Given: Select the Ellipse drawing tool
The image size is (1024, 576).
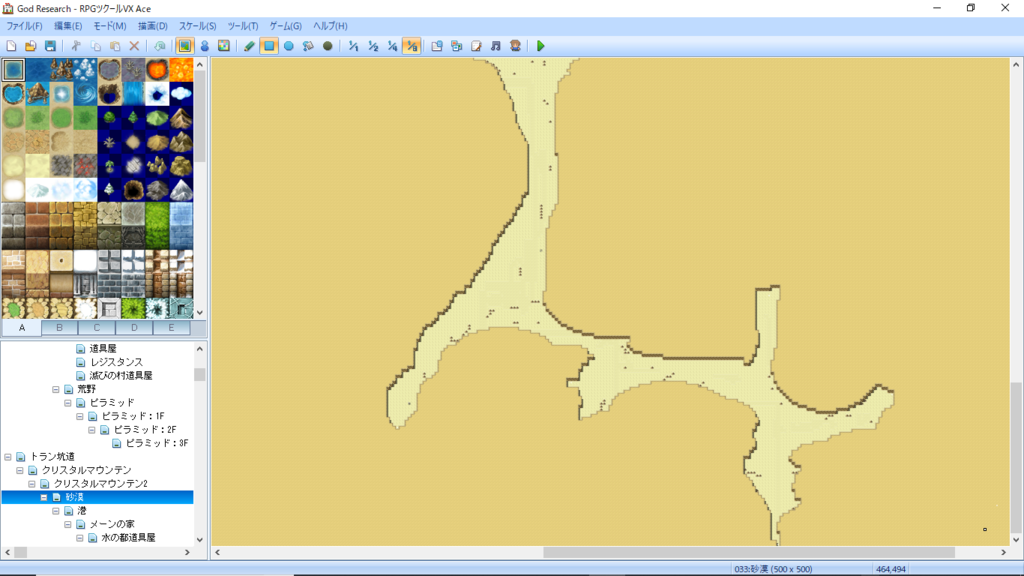Looking at the screenshot, I should [x=289, y=46].
